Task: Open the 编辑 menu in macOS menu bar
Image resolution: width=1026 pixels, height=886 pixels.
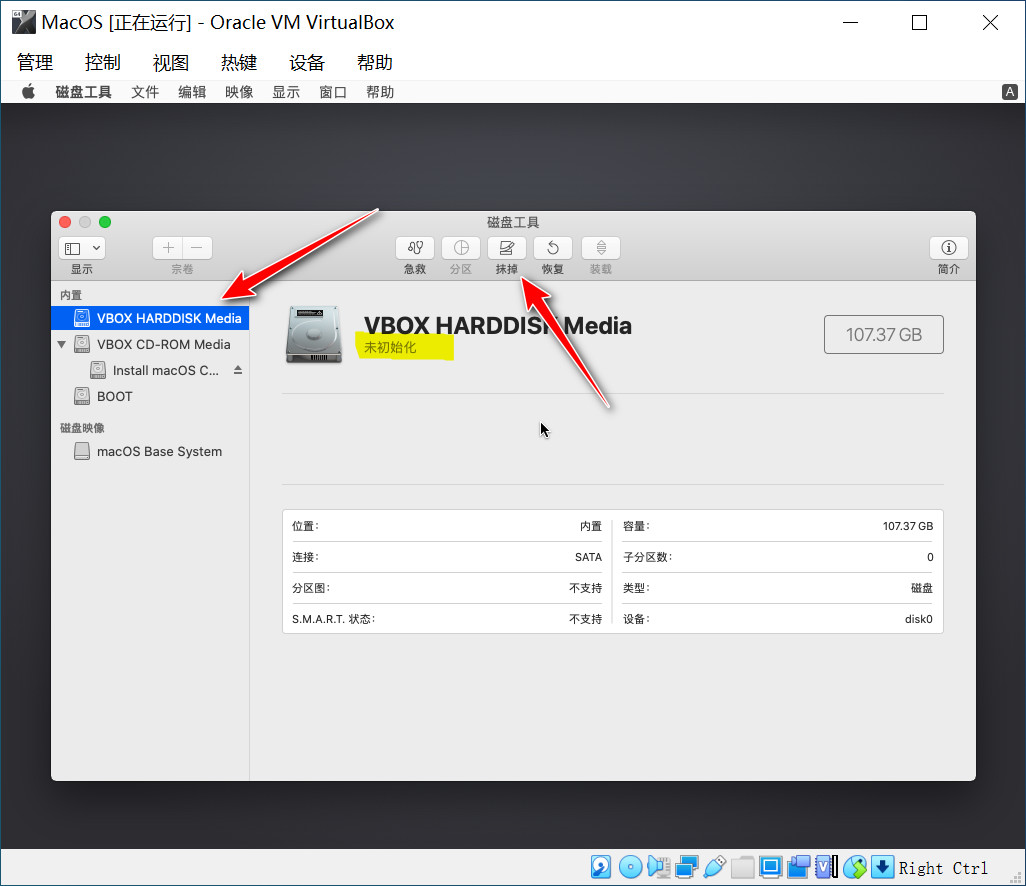Action: [x=192, y=92]
